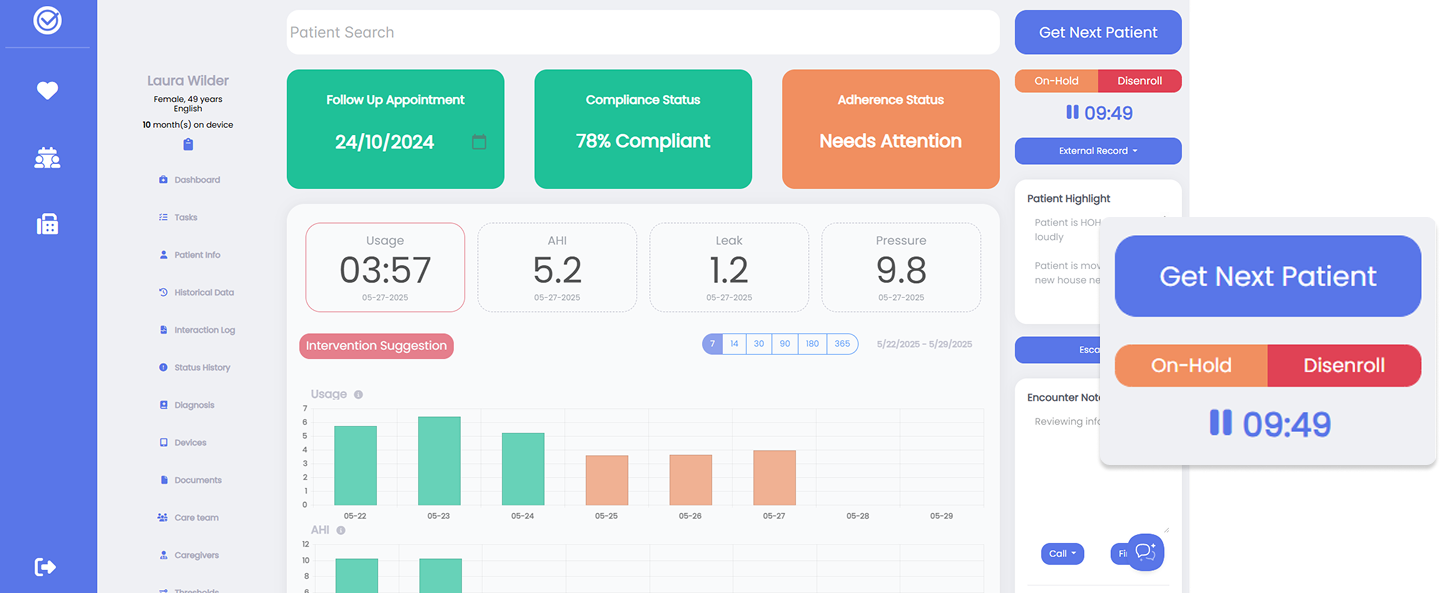Click the heart icon in the left sidebar
The width and height of the screenshot is (1441, 593).
48,91
